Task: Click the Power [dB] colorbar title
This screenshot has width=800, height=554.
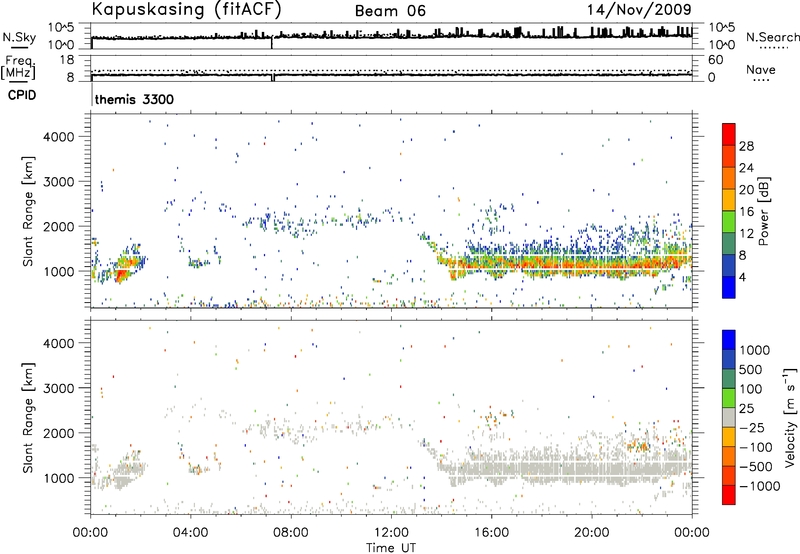Action: 764,211
